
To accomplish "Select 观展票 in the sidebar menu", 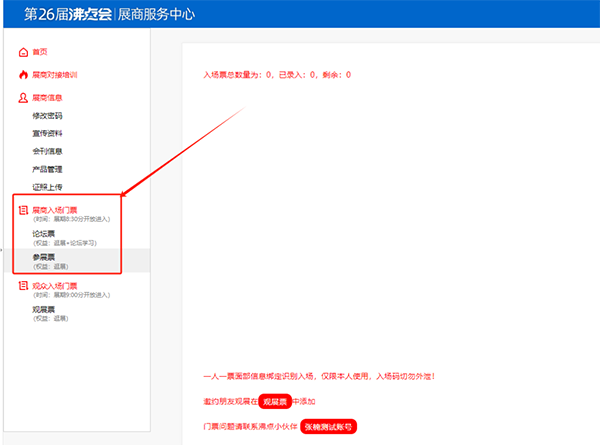I will (x=43, y=310).
